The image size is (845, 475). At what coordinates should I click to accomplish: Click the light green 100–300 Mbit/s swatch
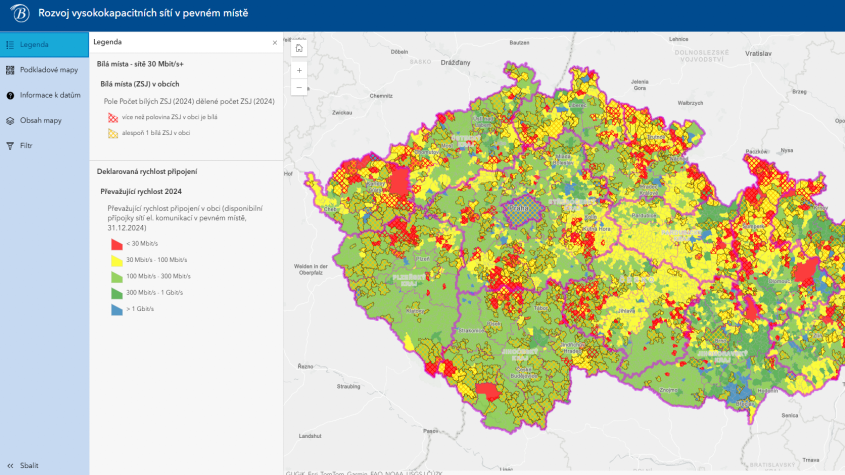click(x=116, y=275)
